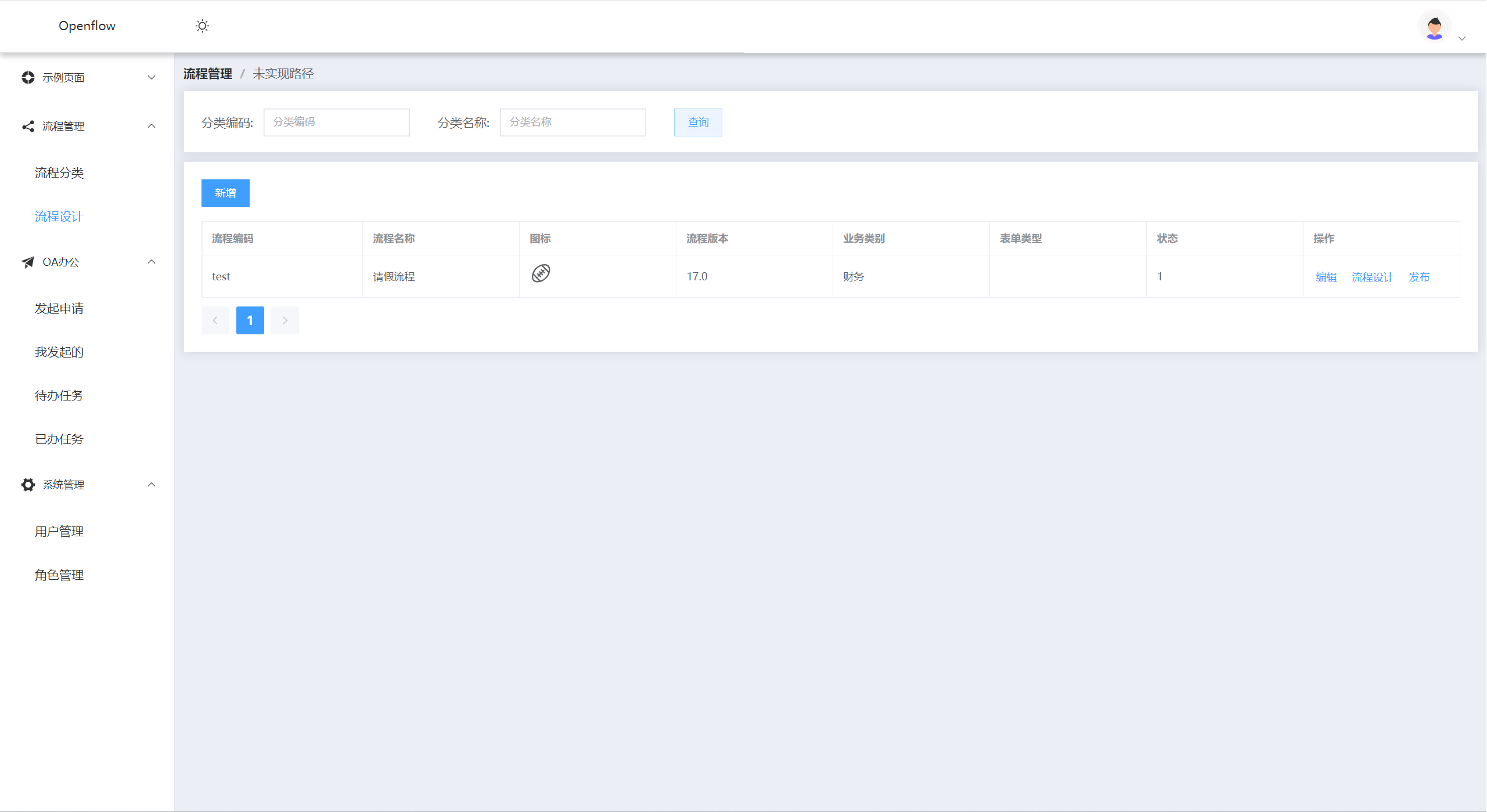1487x812 pixels.
Task: Collapse the 系统管理 menu chevron
Action: 152,485
